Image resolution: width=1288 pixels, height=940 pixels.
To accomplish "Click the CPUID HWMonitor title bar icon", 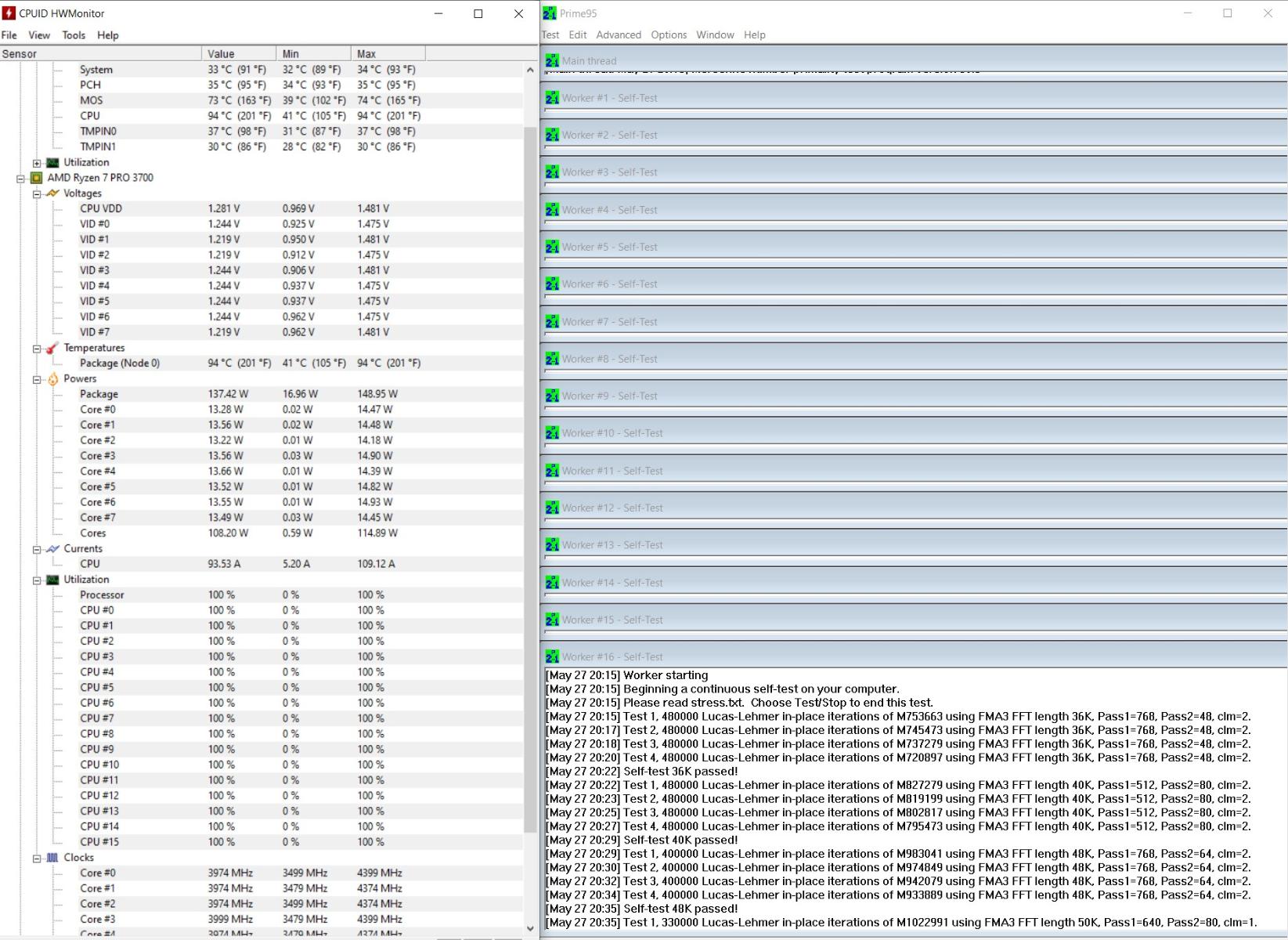I will click(9, 13).
